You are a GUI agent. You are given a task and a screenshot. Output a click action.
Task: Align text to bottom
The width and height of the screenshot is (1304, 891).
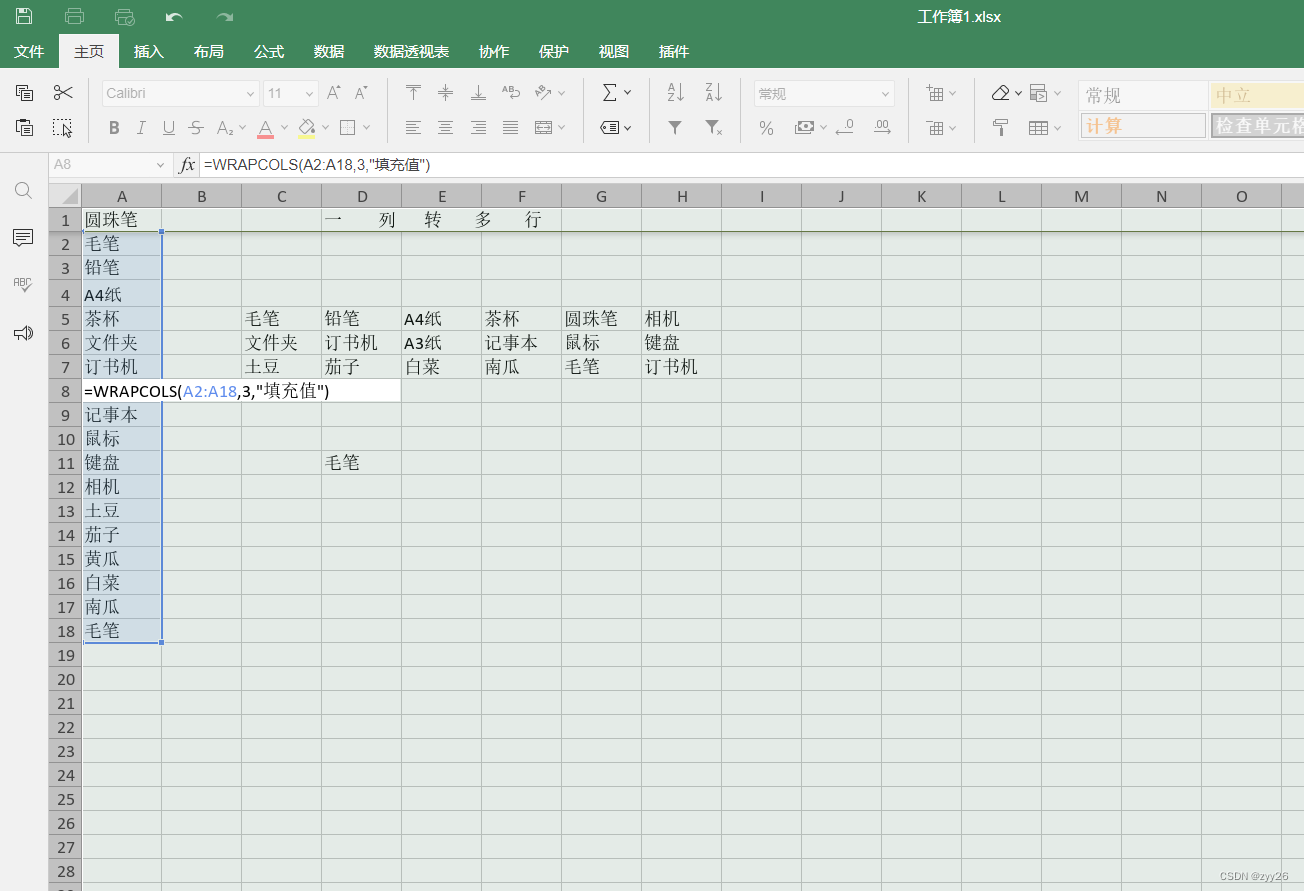(x=478, y=93)
